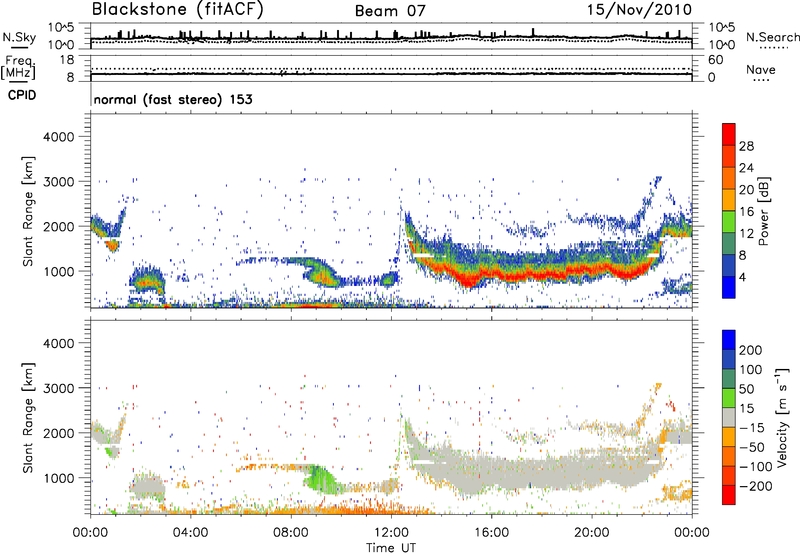Click the '10^5' tick beside N.Sky

tap(61, 28)
